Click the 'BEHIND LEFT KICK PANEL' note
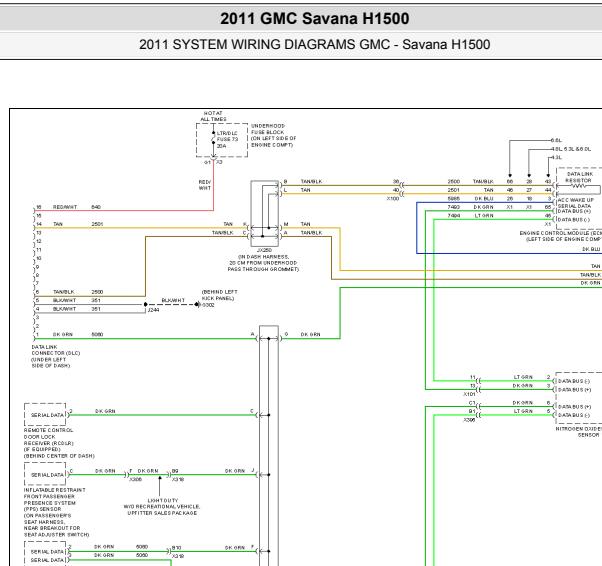 coord(219,295)
